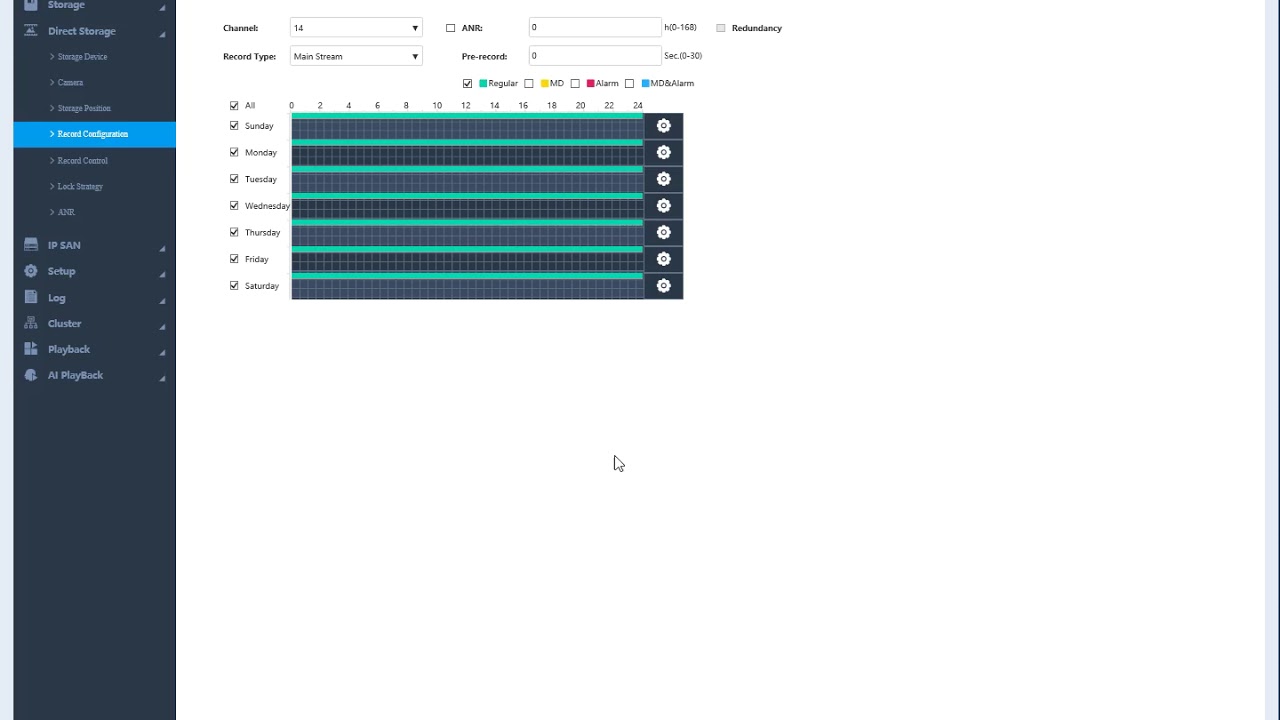Expand the Log section

pos(162,300)
